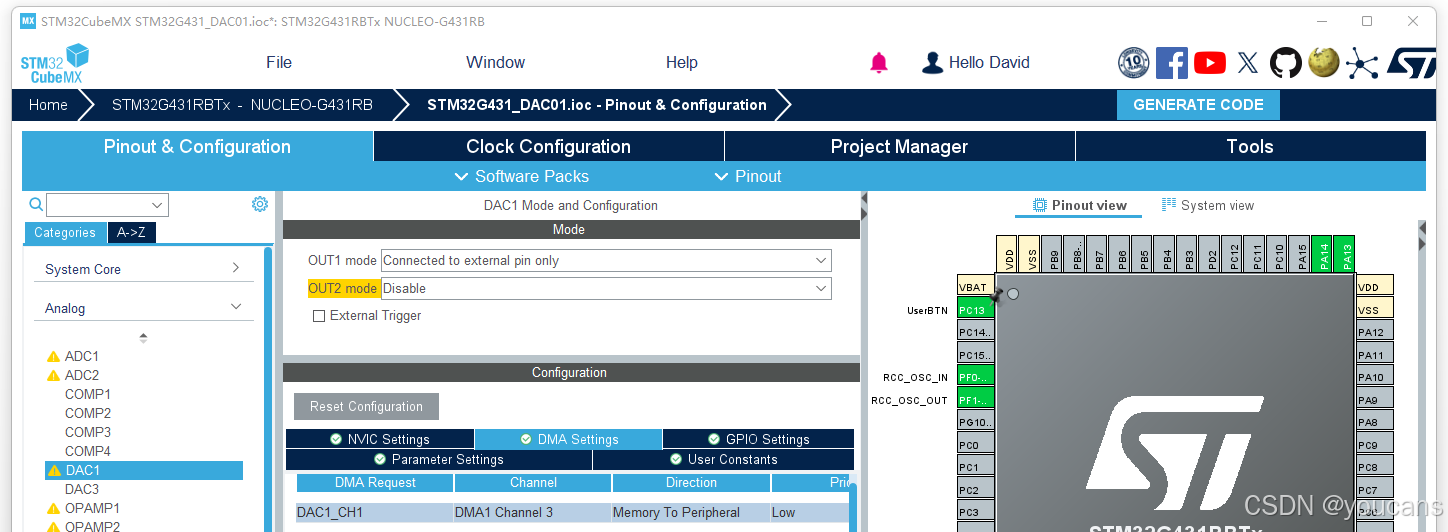Click the peripheral search magnifier icon
Viewport: 1448px width, 532px height.
(x=36, y=204)
